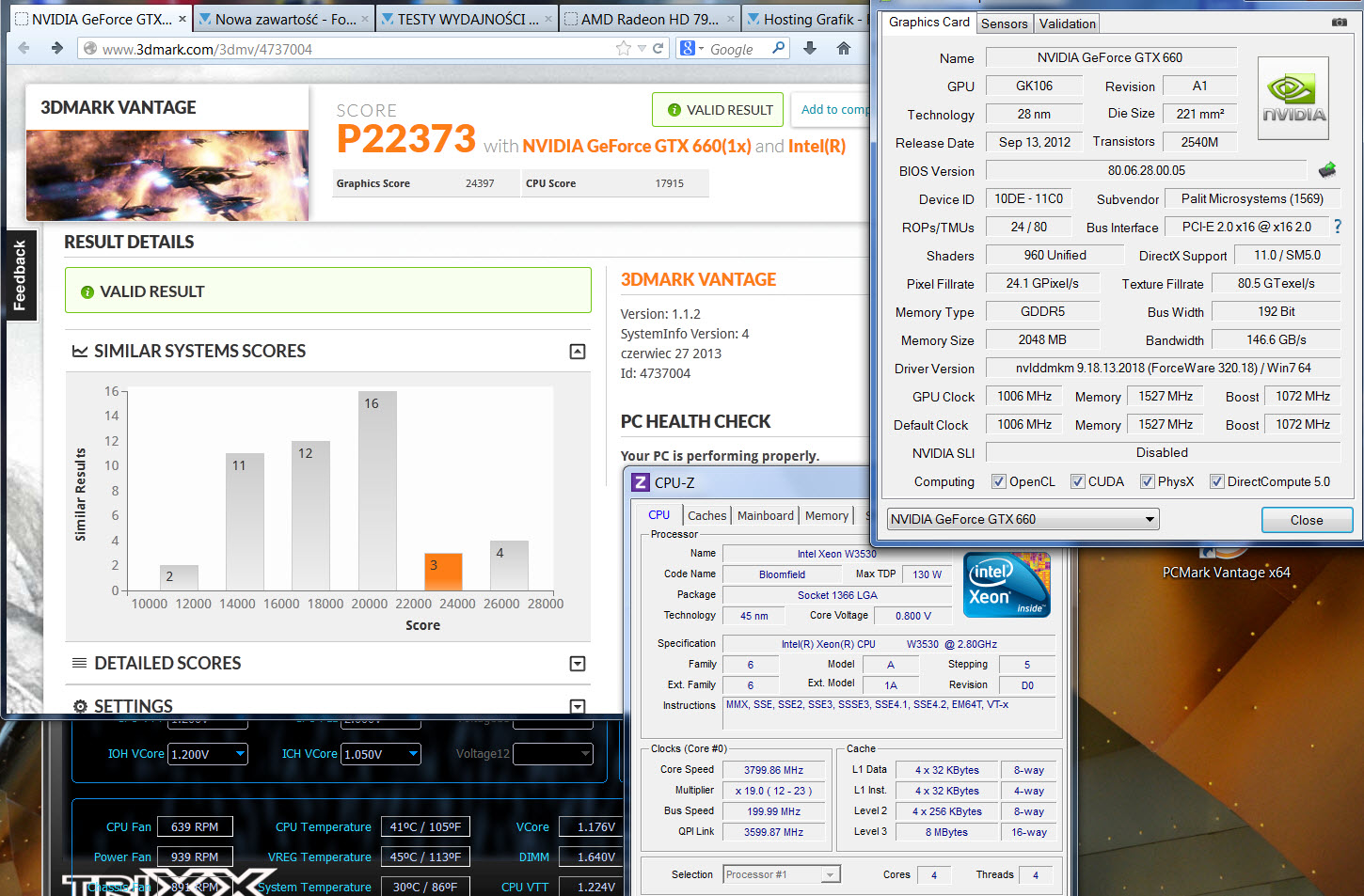Click the Add to compare button
This screenshot has height=896, width=1364.
(831, 110)
